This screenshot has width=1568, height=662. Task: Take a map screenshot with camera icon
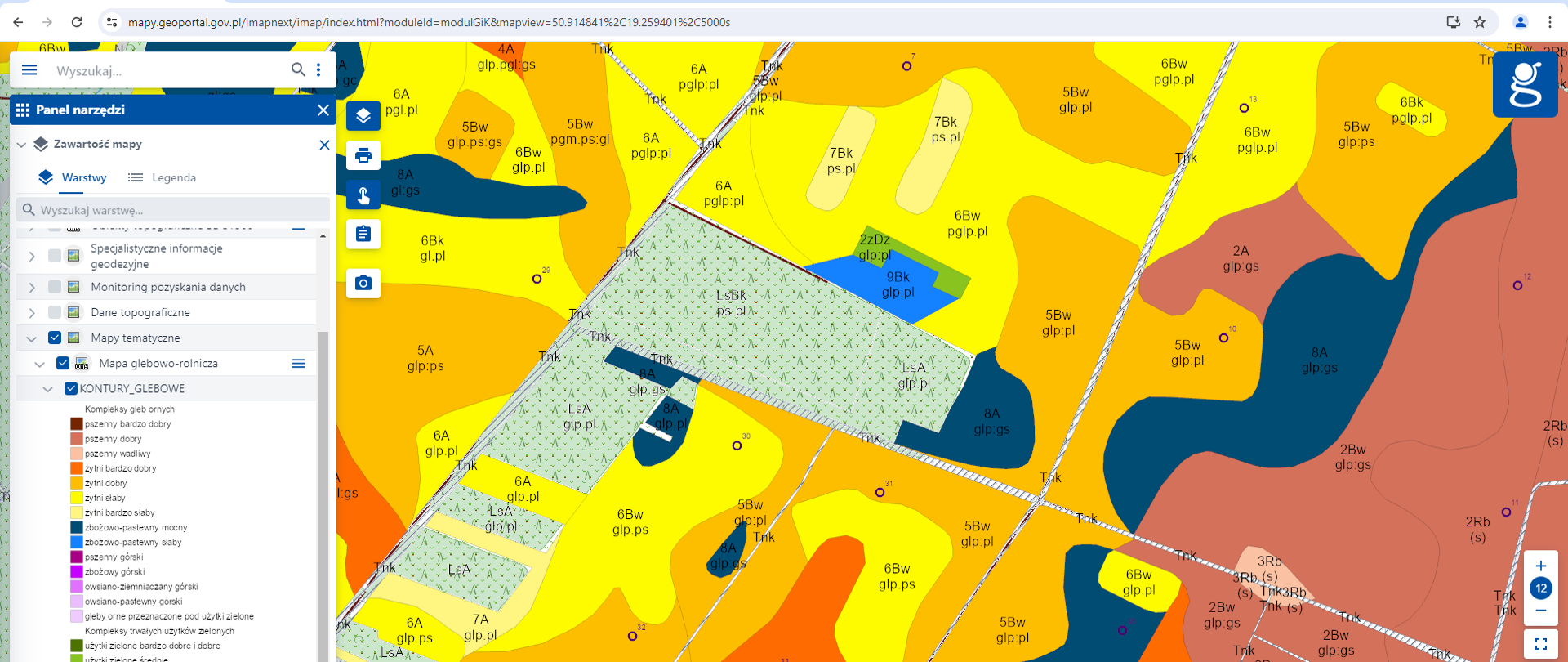tap(363, 283)
